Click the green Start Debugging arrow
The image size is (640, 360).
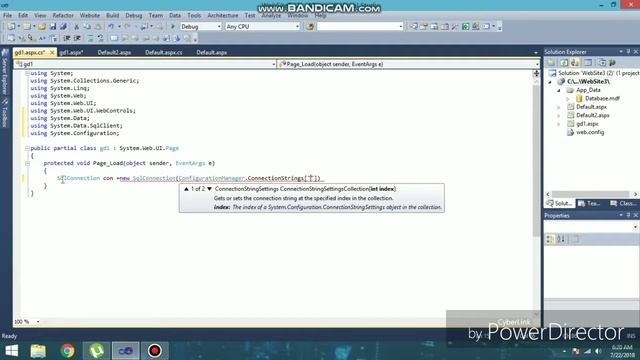point(173,27)
